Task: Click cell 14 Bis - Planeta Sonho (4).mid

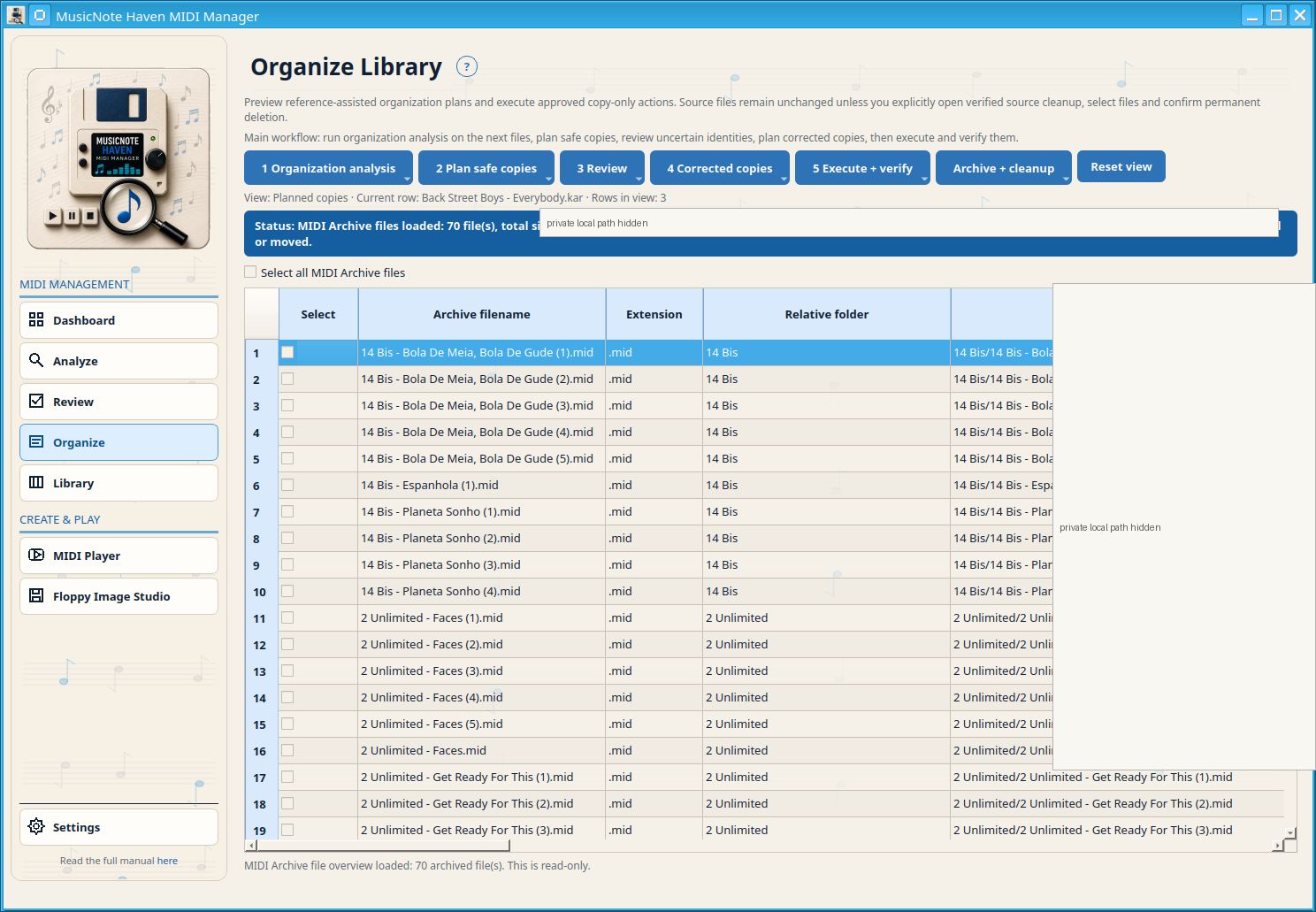Action: (482, 592)
